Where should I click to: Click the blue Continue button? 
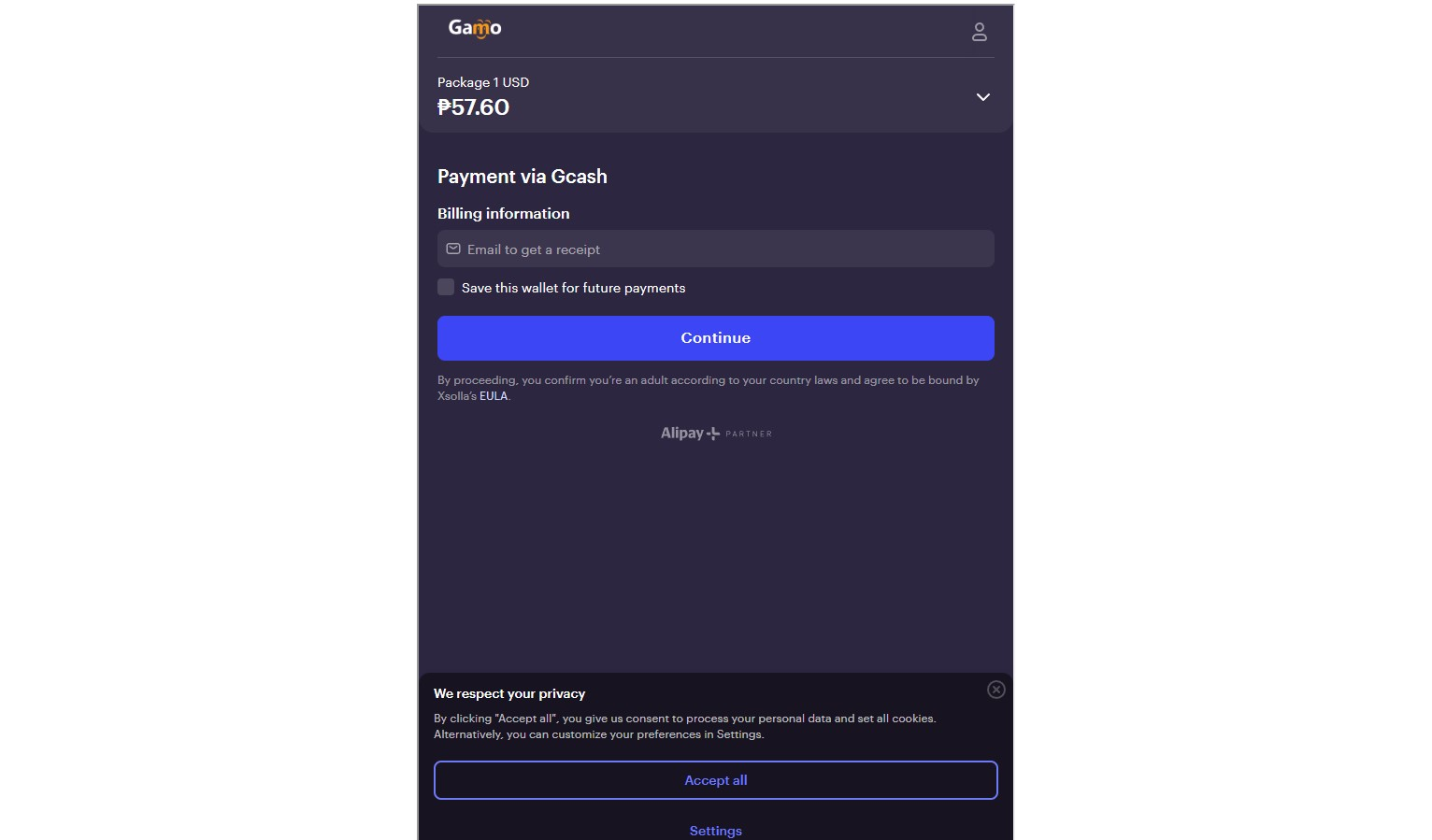tap(716, 338)
